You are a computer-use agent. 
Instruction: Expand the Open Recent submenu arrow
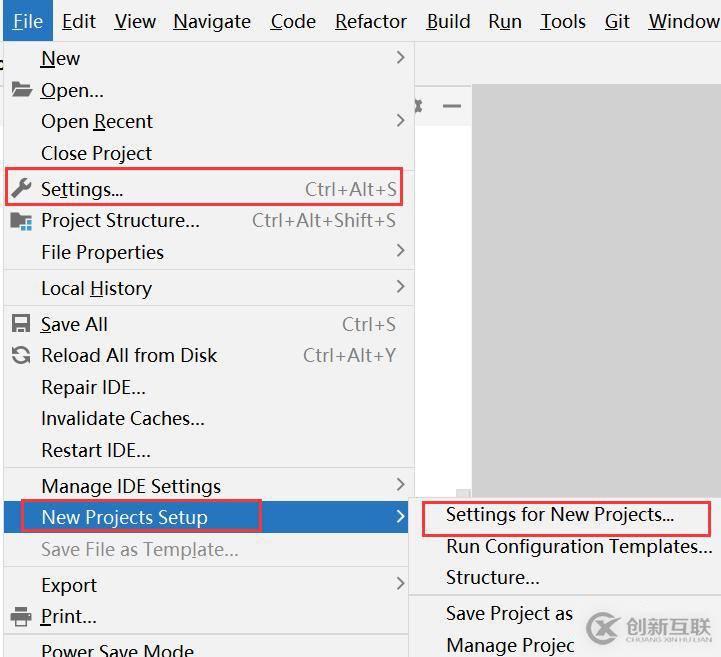tap(400, 121)
